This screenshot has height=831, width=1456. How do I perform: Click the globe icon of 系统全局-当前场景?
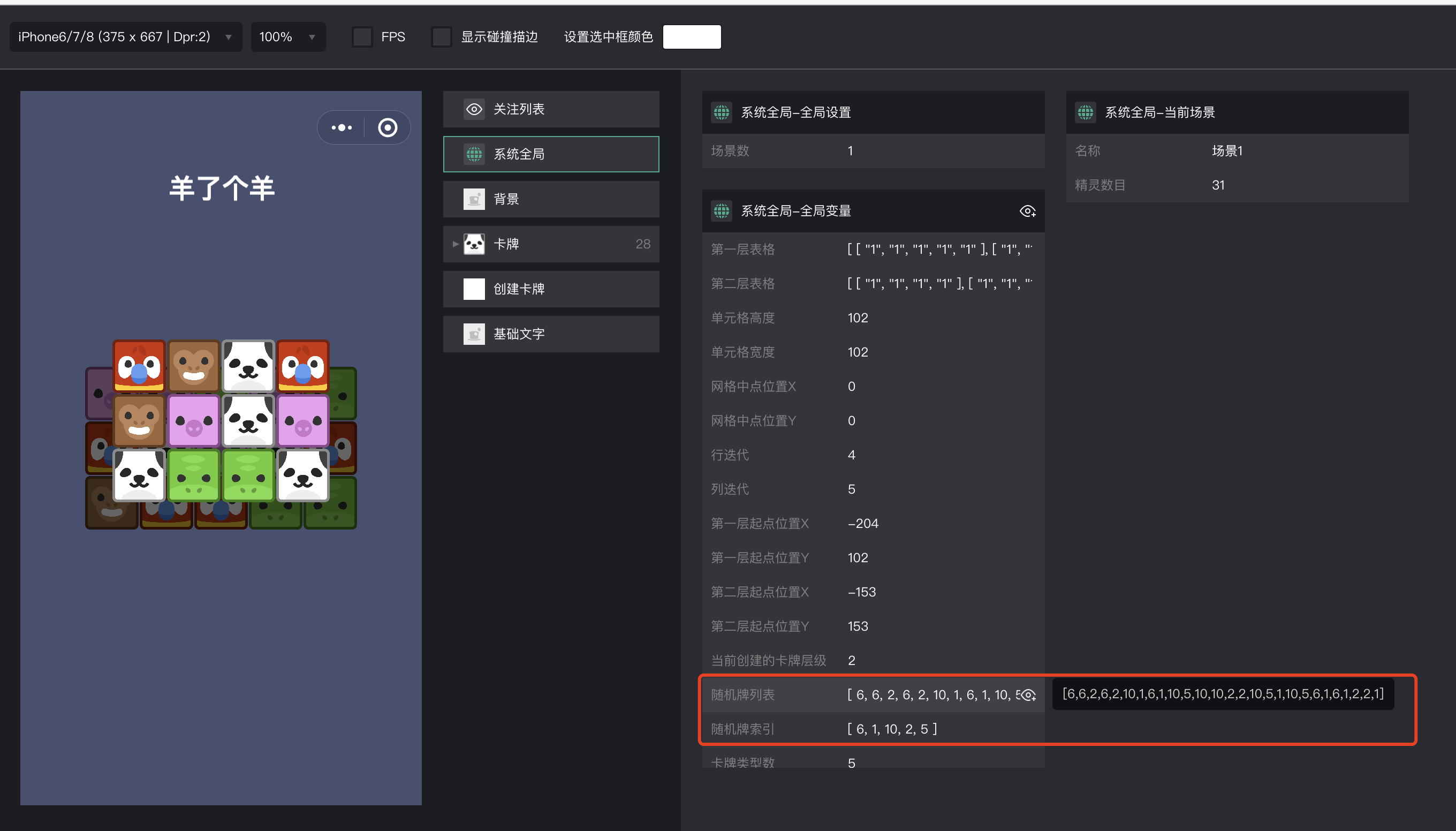coord(1085,112)
